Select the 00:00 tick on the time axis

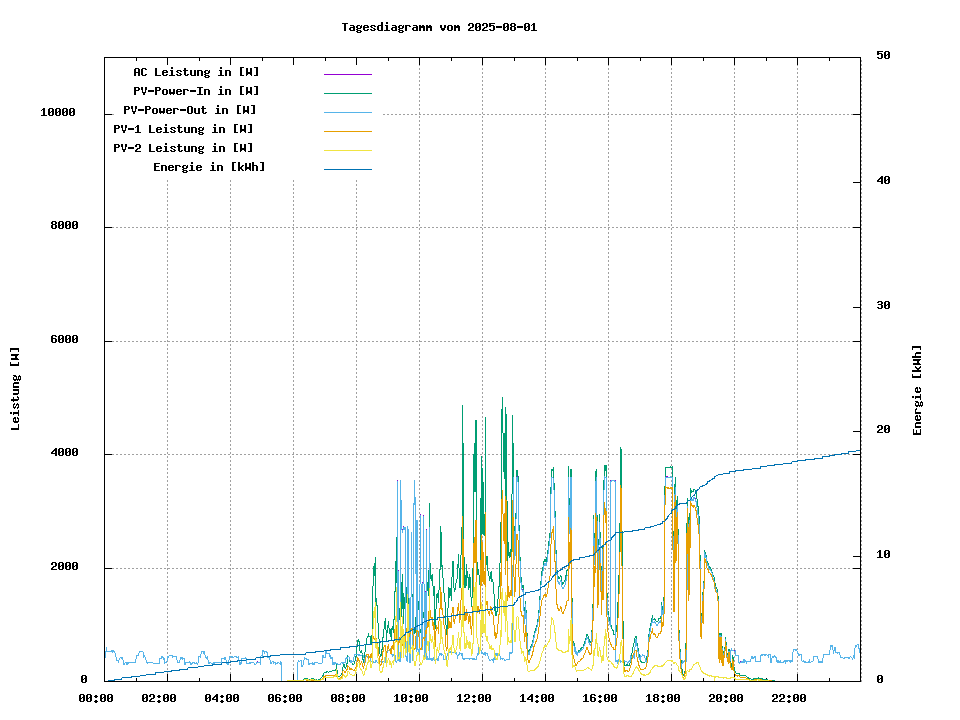pyautogui.click(x=95, y=698)
